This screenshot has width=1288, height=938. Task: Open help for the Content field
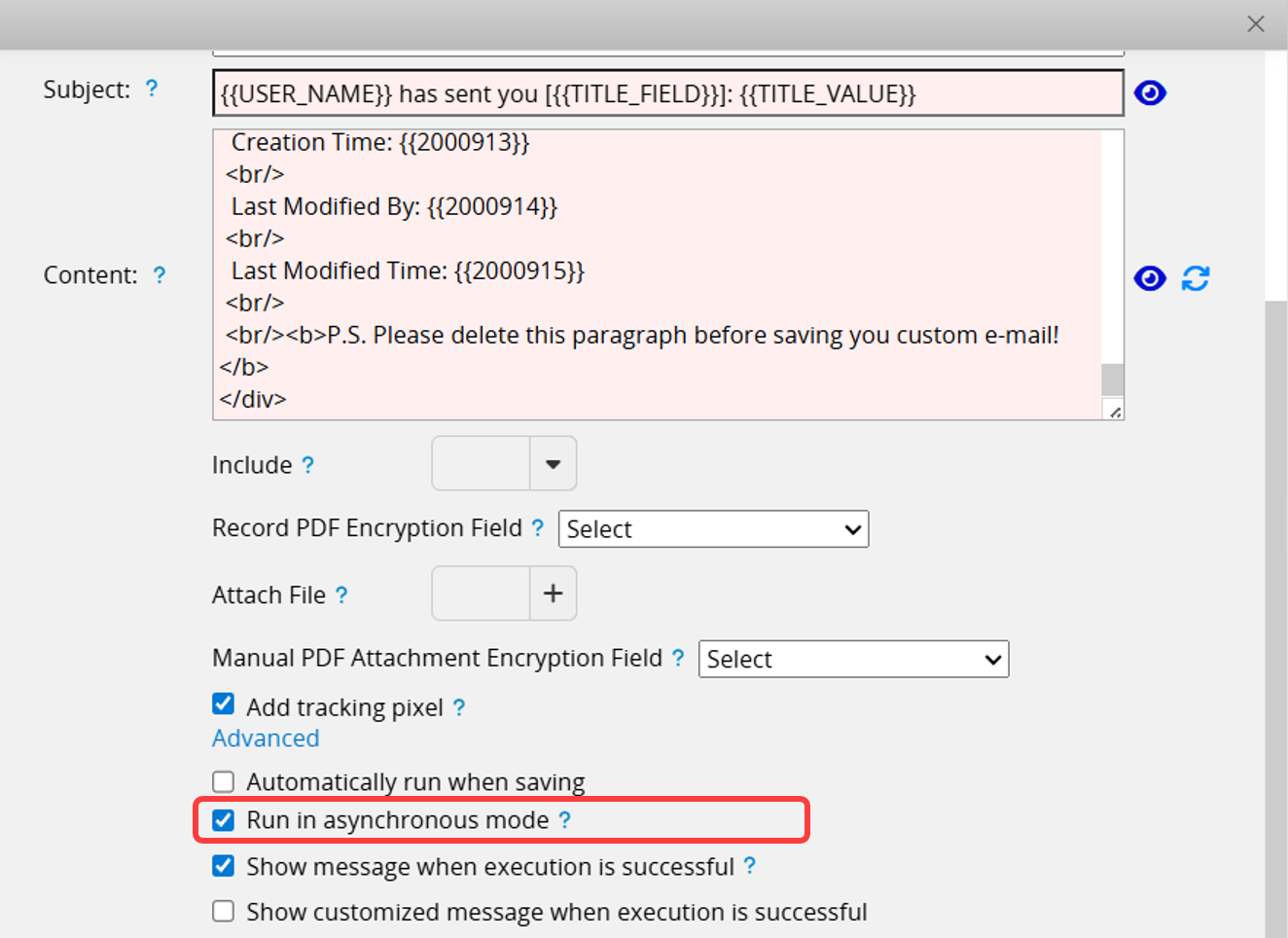pos(160,275)
